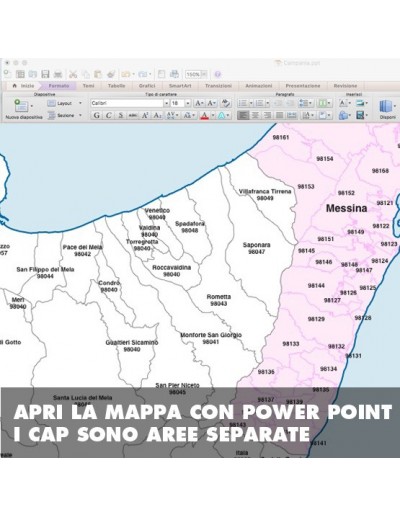Click the insert picture icon under Inserisci
Image resolution: width=400 pixels, height=517 pixels.
click(359, 103)
